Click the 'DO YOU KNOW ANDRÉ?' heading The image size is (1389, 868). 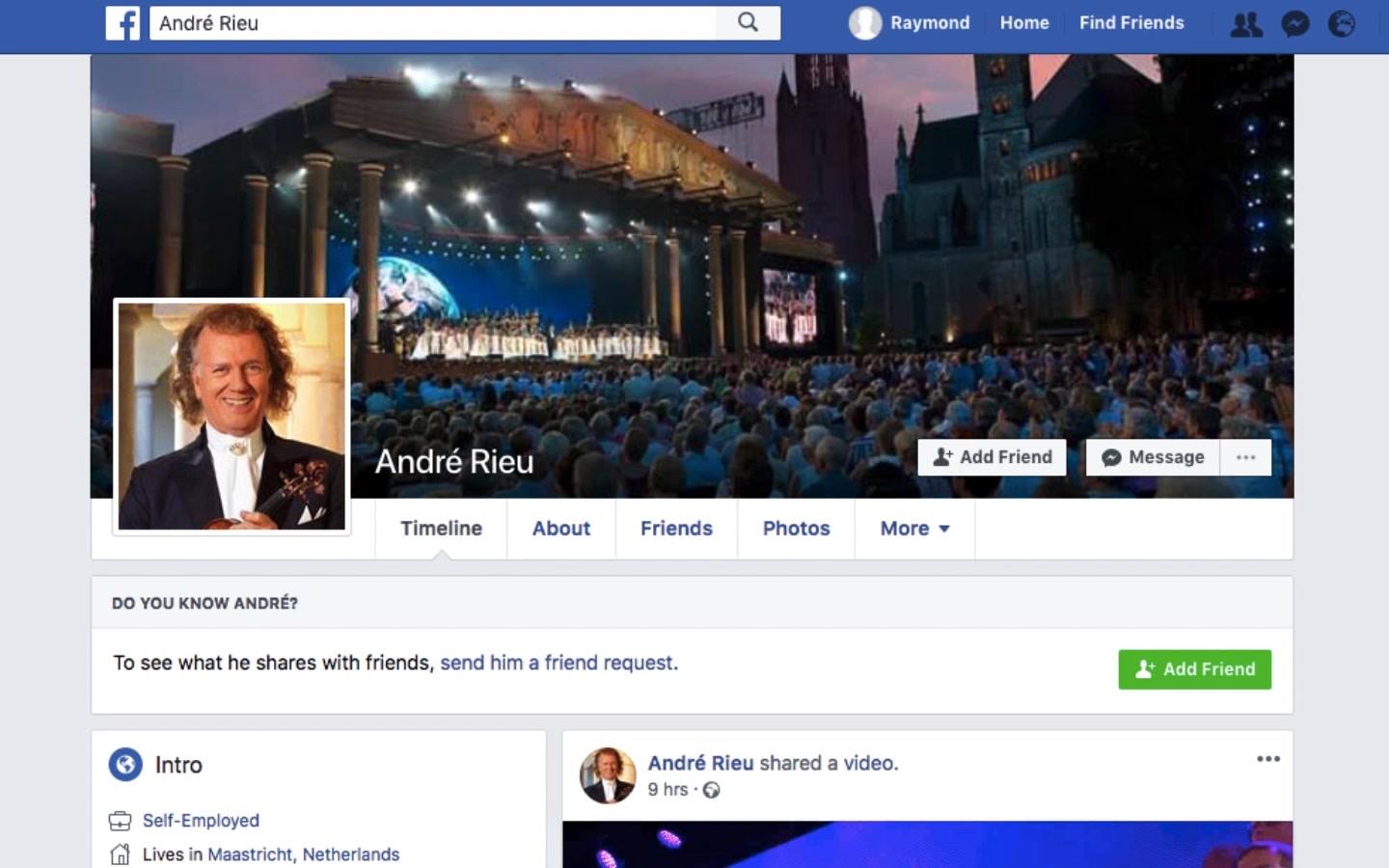click(204, 604)
